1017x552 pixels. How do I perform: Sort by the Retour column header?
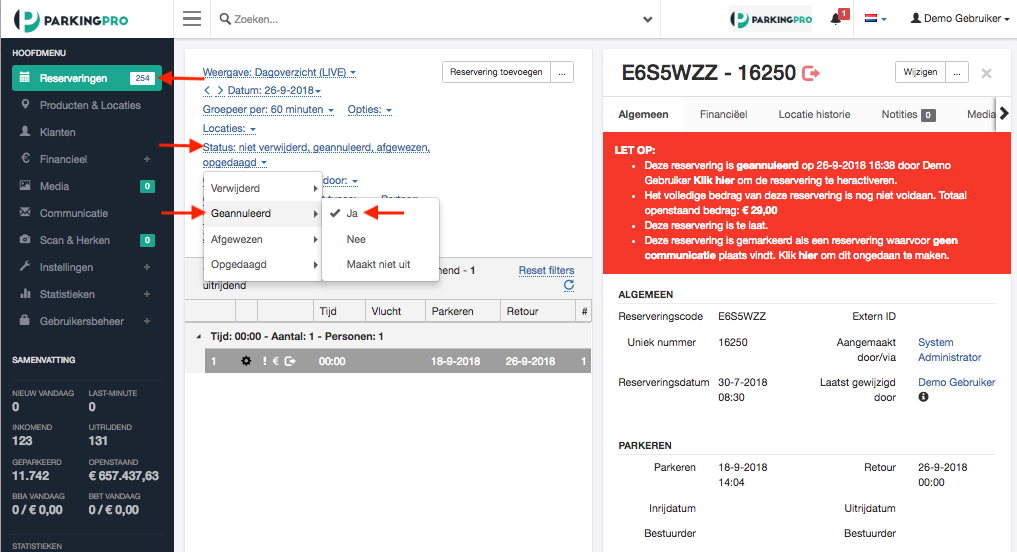tap(538, 311)
